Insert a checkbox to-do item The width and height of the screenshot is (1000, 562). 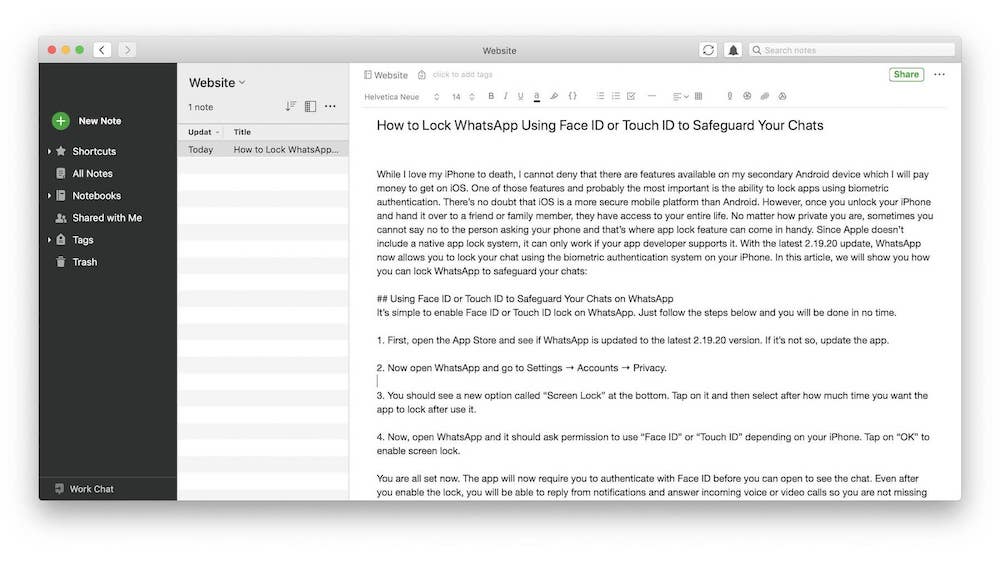(631, 97)
